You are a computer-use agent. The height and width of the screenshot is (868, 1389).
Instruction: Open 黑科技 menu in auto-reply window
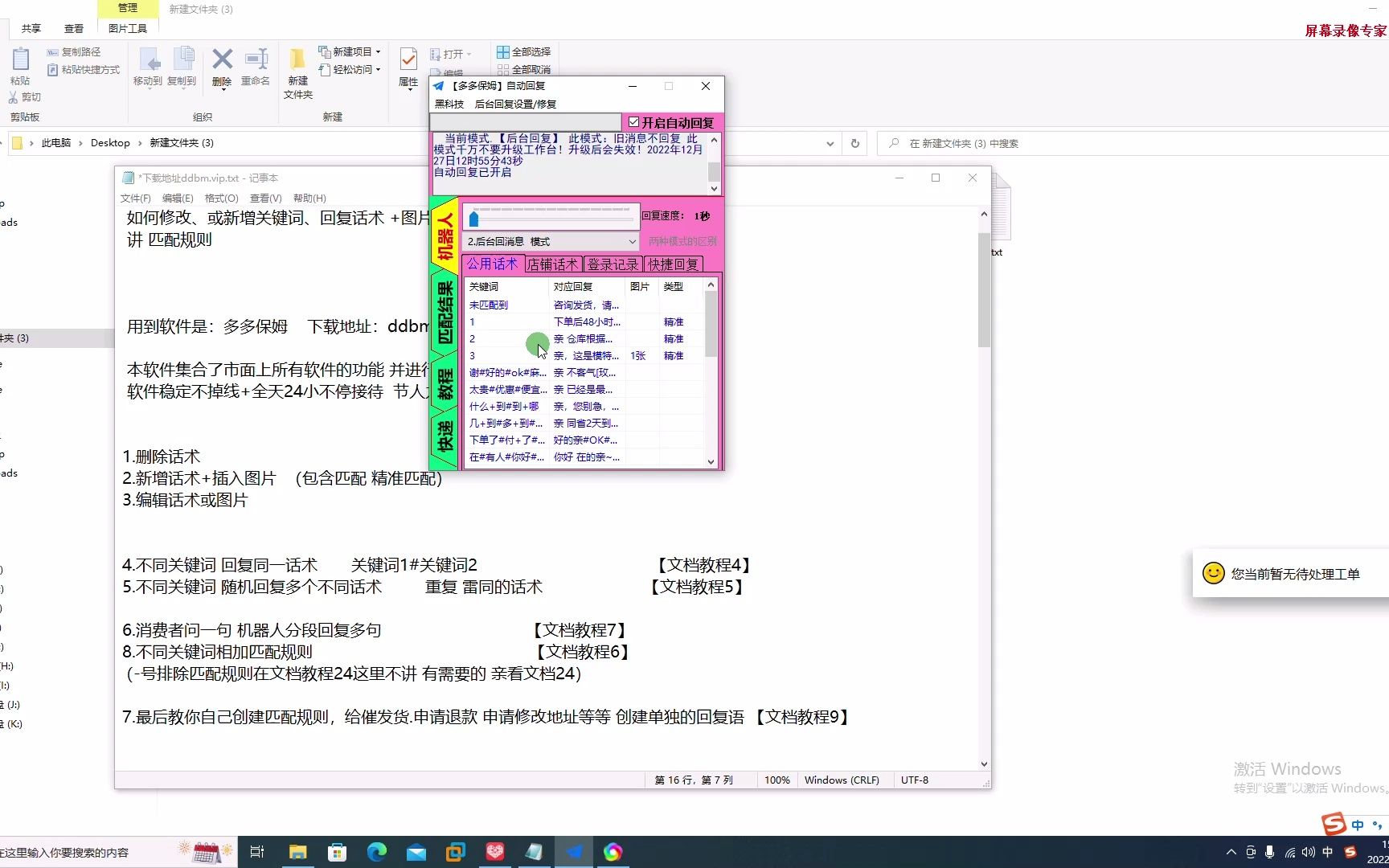[x=449, y=104]
